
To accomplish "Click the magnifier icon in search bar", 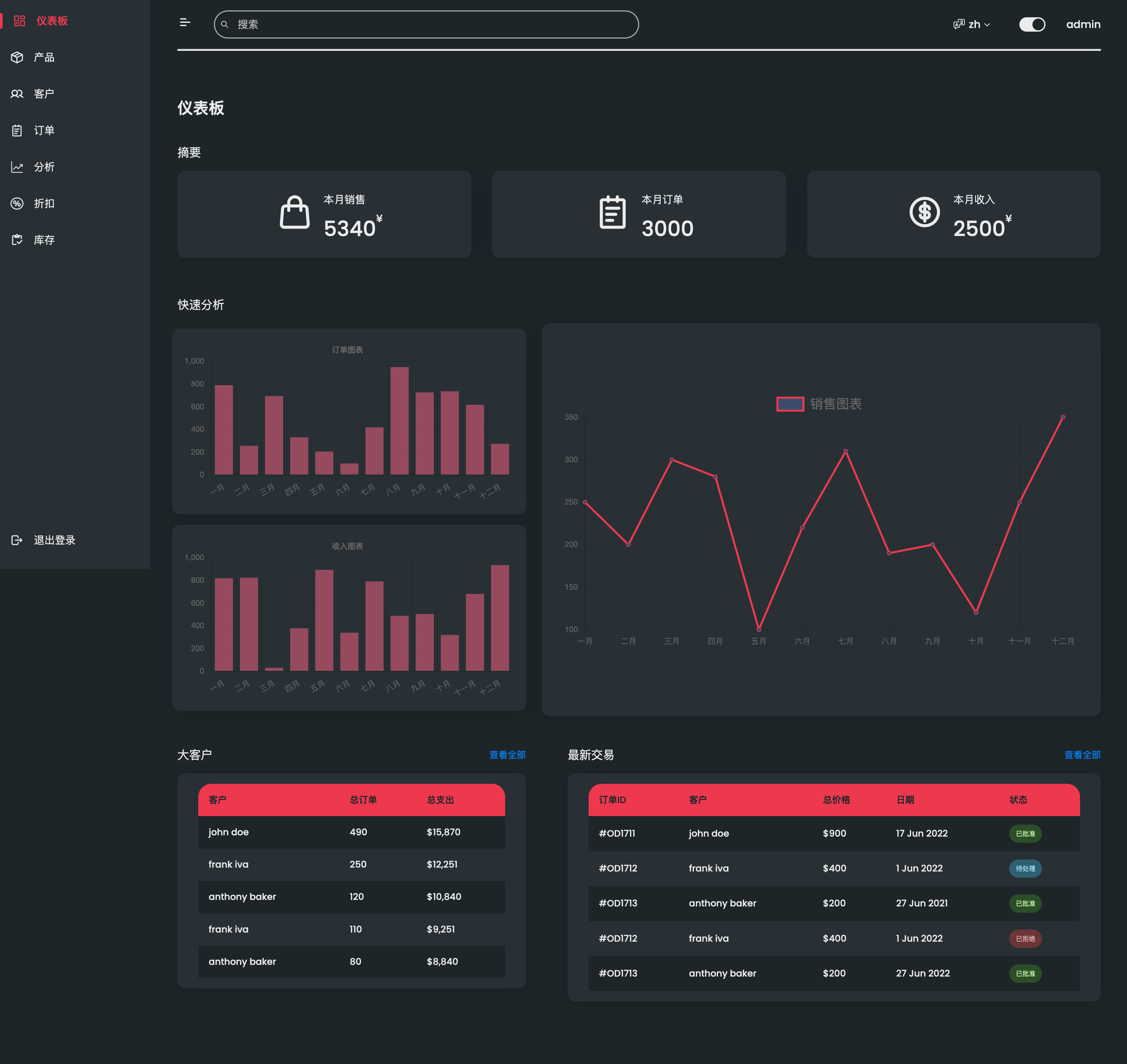I will click(x=224, y=24).
